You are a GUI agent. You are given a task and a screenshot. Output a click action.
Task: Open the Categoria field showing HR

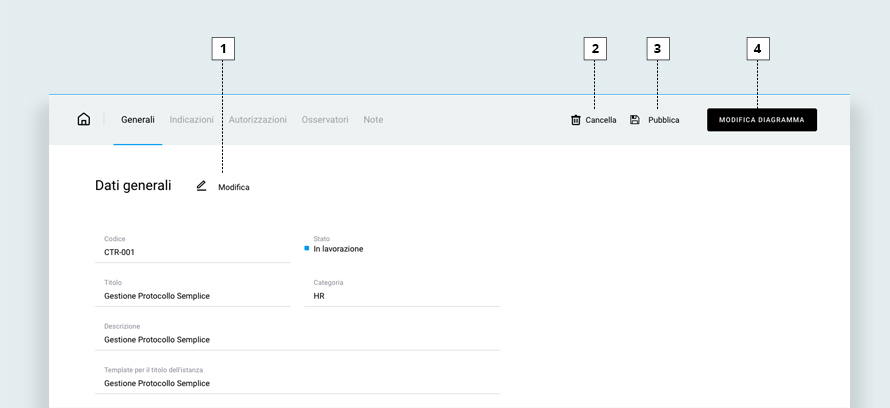coord(402,291)
